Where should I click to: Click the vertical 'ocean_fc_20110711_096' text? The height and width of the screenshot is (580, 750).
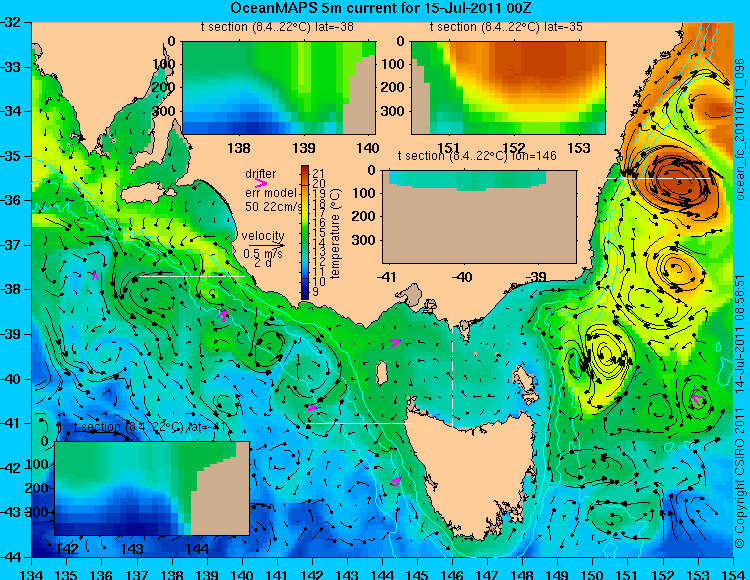click(740, 129)
